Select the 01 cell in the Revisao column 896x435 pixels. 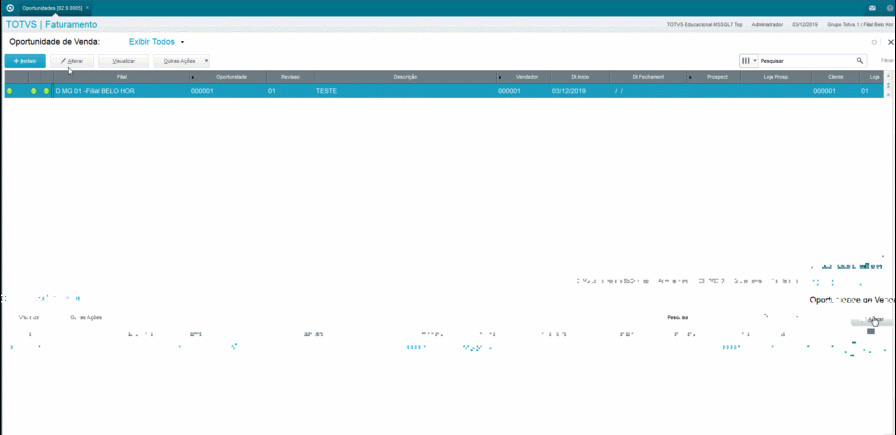click(x=290, y=91)
